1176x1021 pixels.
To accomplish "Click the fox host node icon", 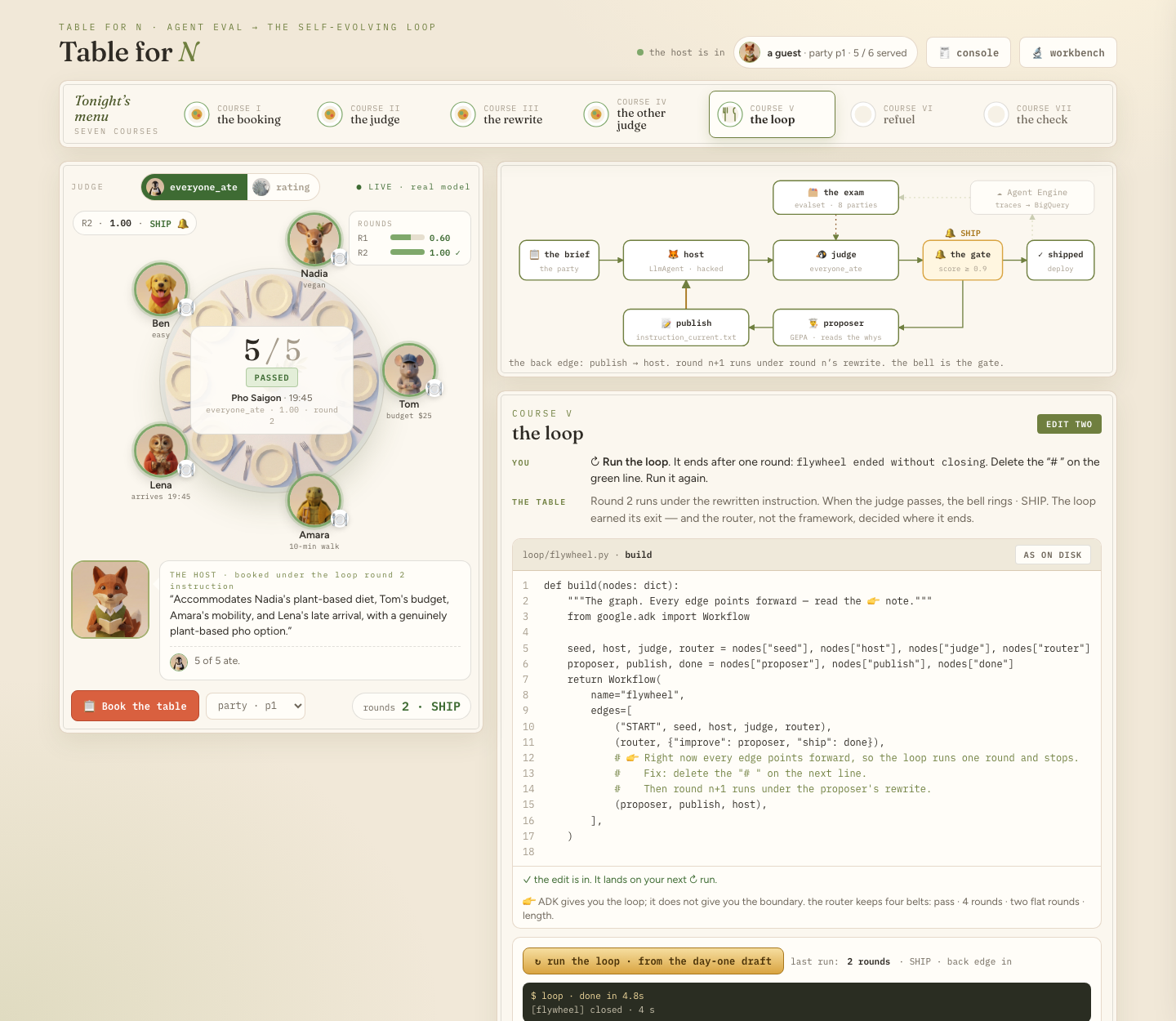I will pyautogui.click(x=673, y=254).
